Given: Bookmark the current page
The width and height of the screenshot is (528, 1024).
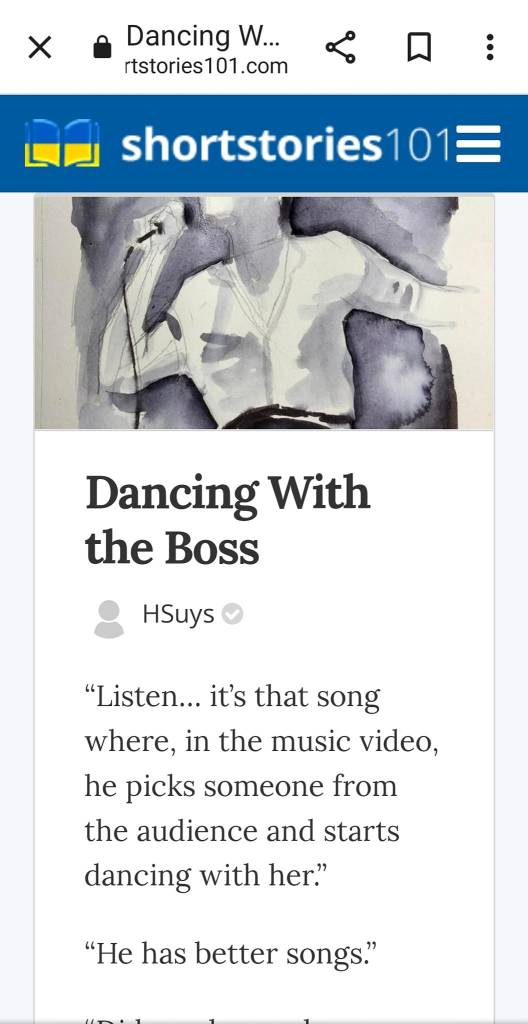Looking at the screenshot, I should click(419, 48).
